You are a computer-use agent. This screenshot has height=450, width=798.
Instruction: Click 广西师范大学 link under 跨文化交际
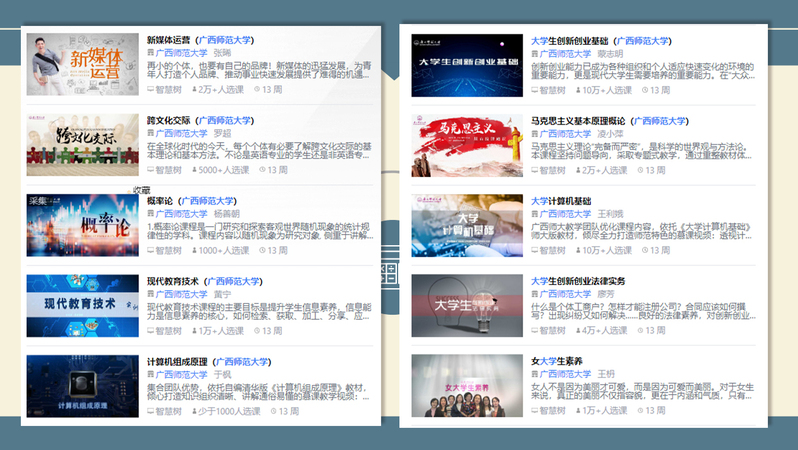[181, 133]
